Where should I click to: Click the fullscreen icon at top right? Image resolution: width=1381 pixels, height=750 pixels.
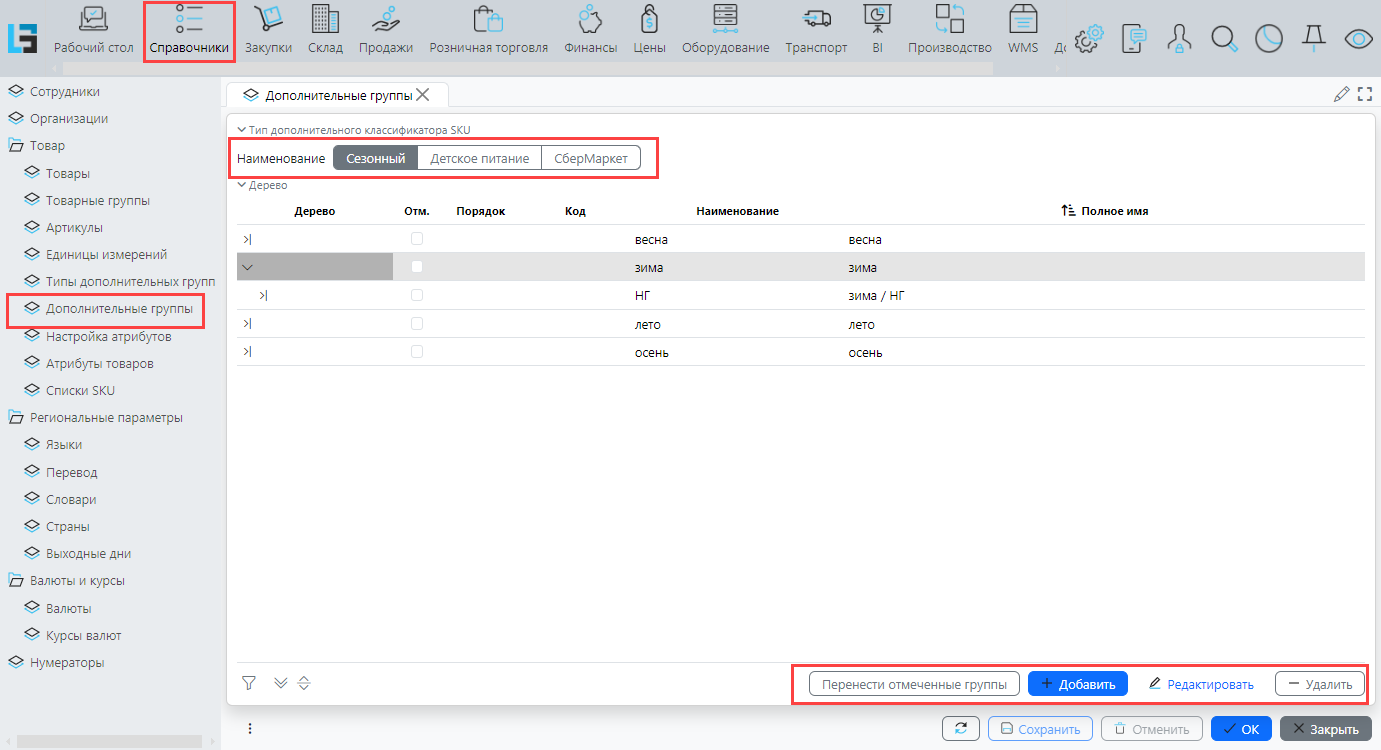point(1365,94)
